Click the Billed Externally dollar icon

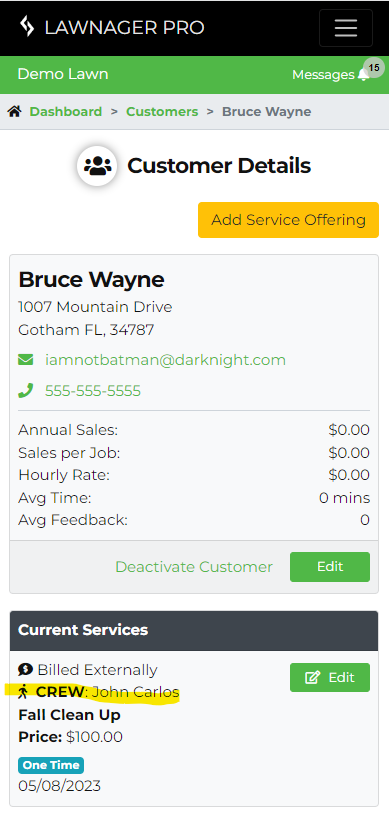pos(25,670)
